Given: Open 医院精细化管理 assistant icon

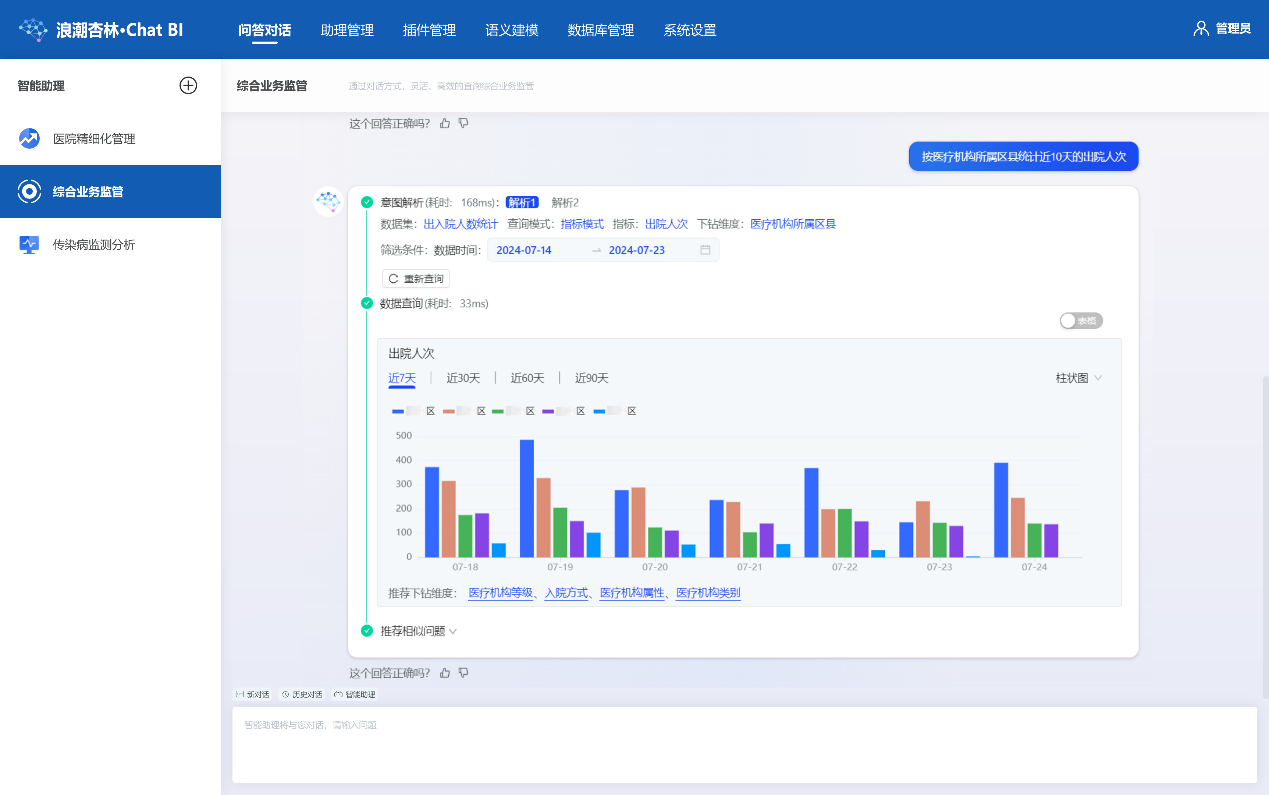Looking at the screenshot, I should [29, 139].
